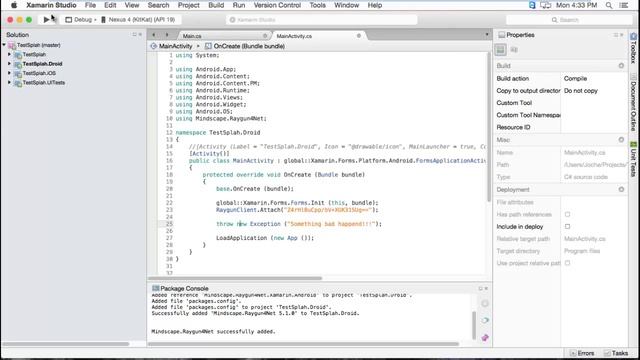This screenshot has width=640, height=360.
Task: Close the MainActivity.cs tab
Action: [x=359, y=36]
